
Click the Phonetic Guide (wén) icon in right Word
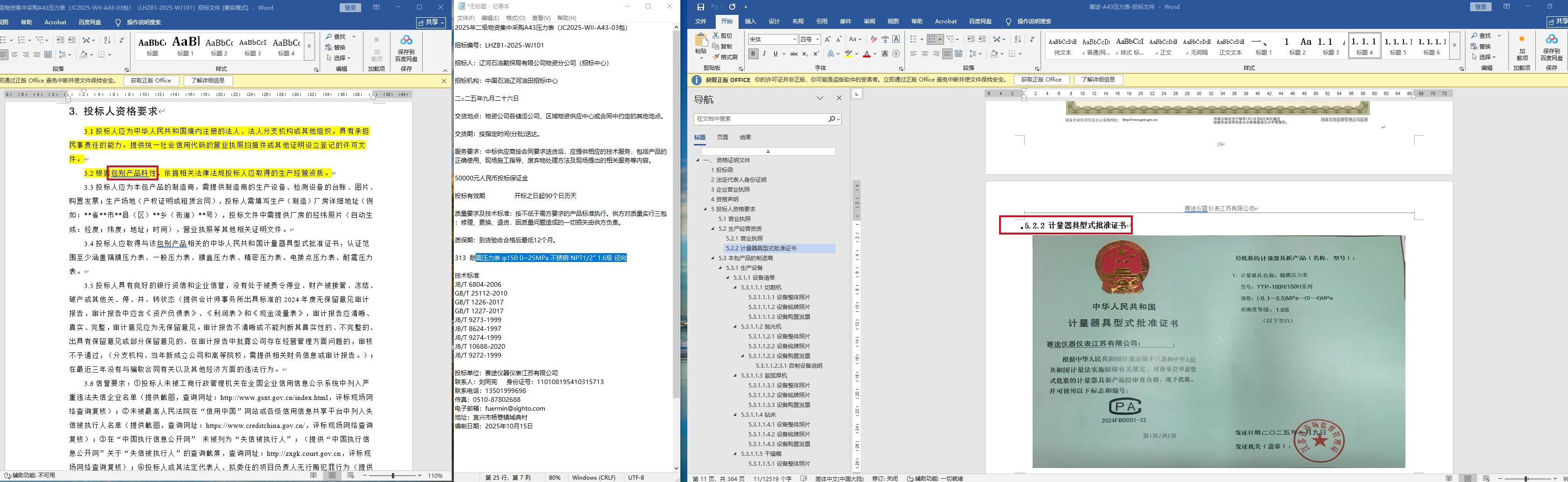point(885,39)
